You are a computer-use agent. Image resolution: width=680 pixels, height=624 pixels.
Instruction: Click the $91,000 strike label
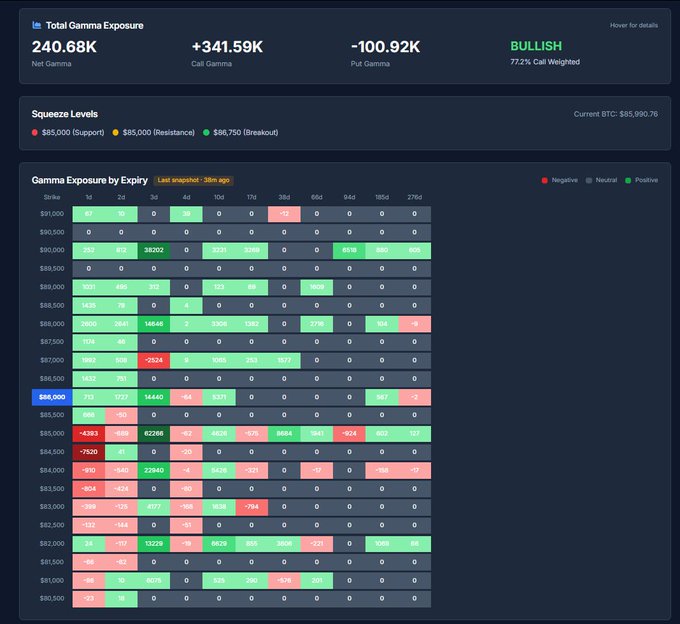tap(52, 214)
